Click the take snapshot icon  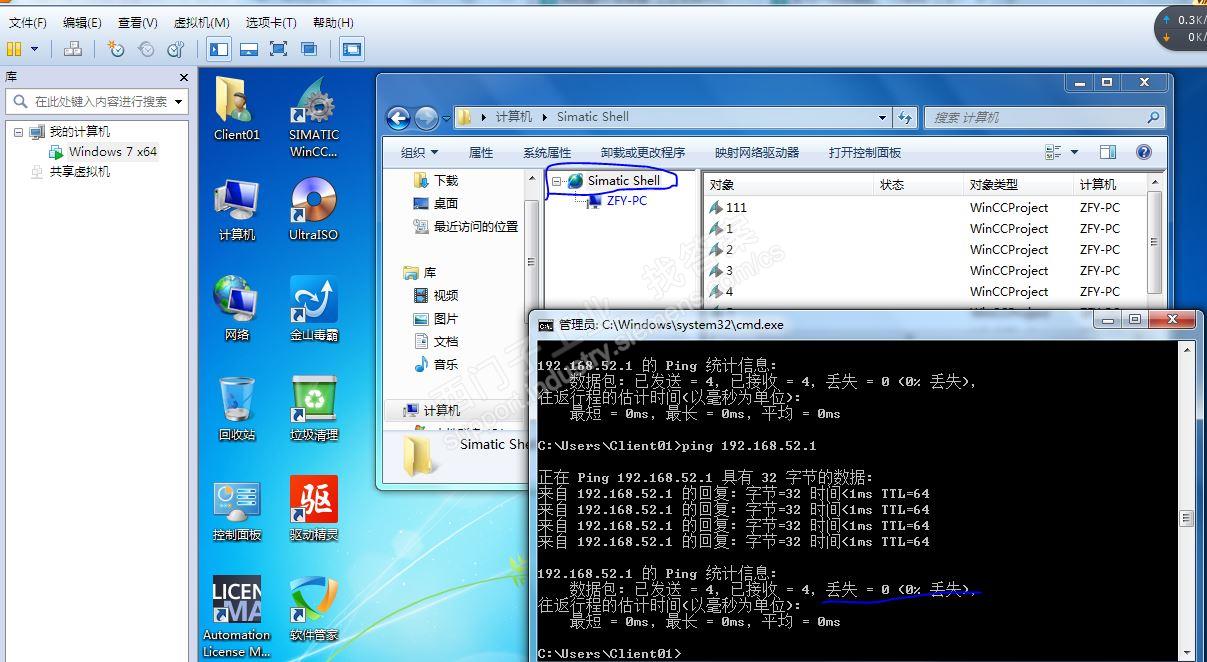(x=116, y=49)
